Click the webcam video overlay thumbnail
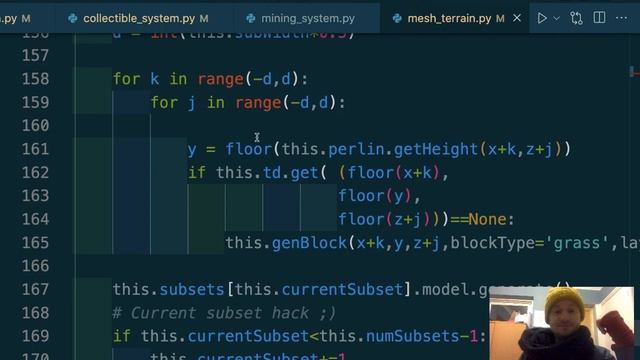This screenshot has height=360, width=640. point(562,323)
